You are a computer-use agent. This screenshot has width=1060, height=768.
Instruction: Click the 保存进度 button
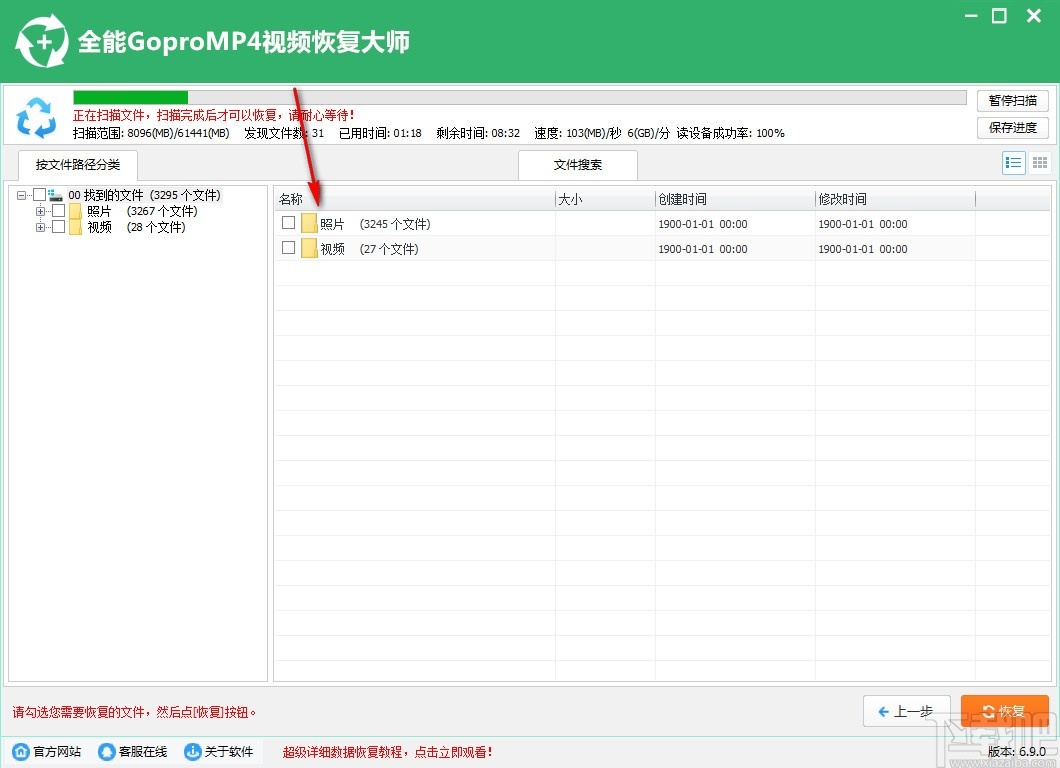coord(1013,128)
